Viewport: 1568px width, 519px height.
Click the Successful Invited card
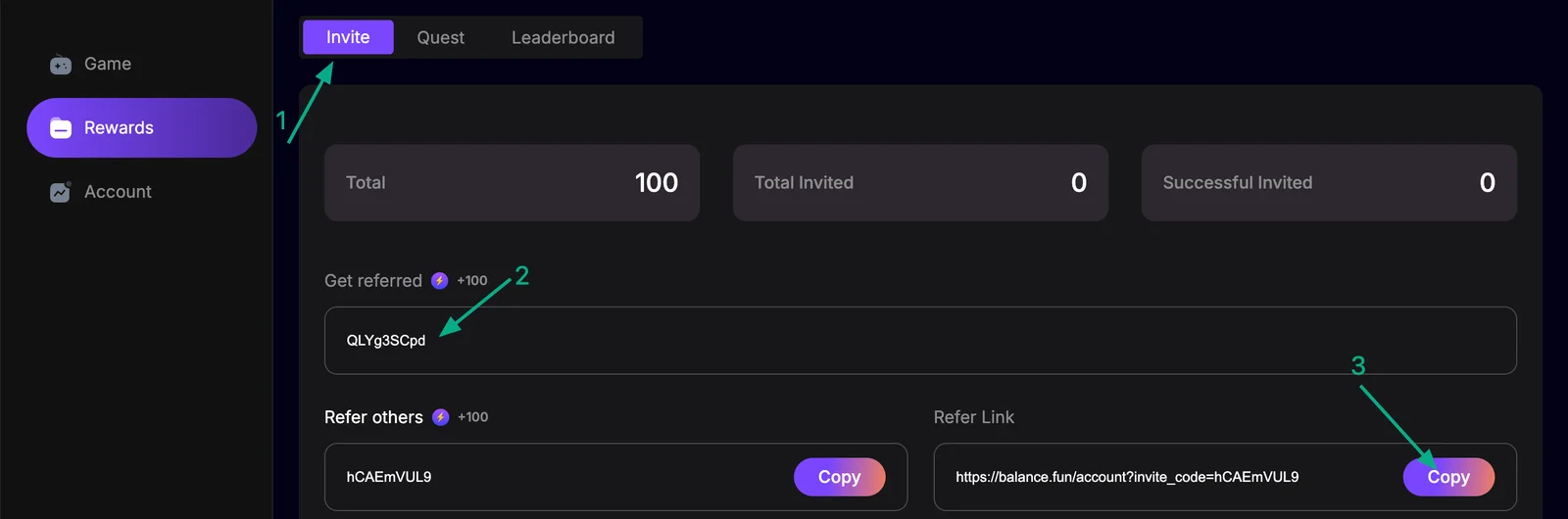pos(1329,183)
